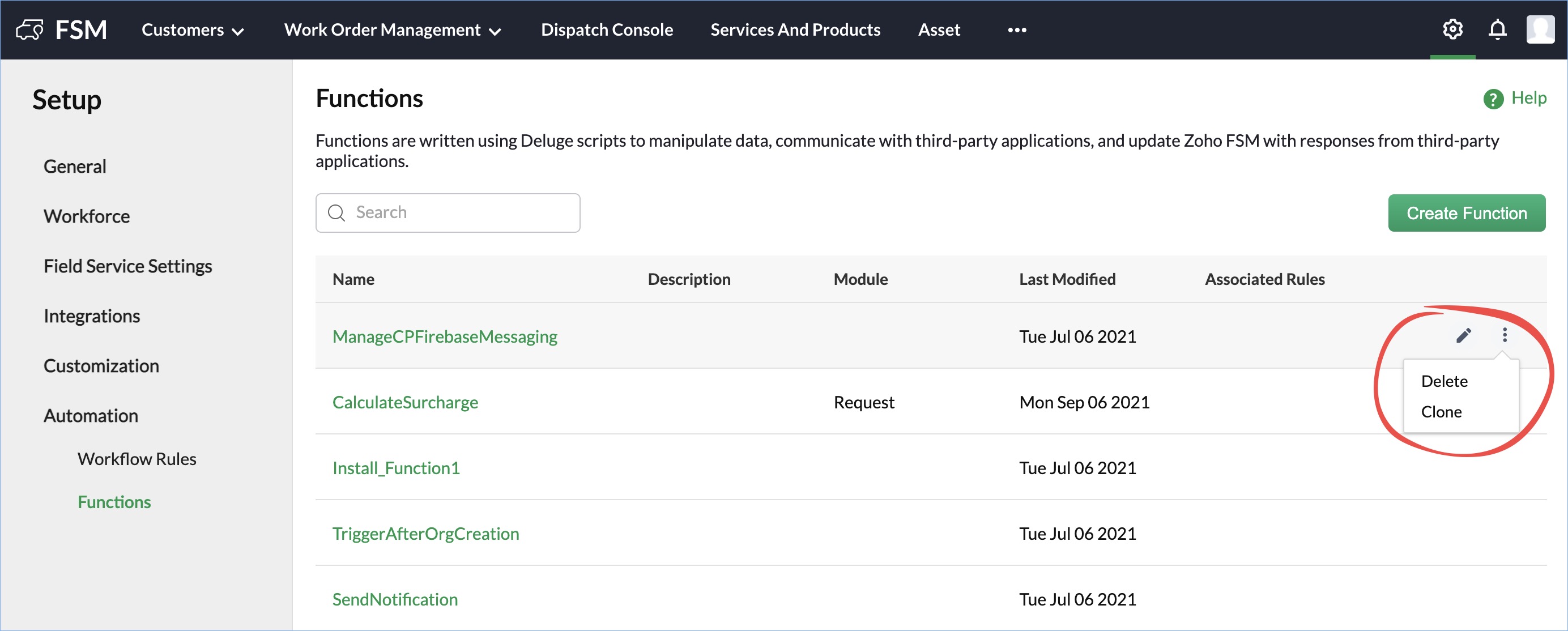Click the three-dot kebab menu icon
This screenshot has height=631, width=1568.
point(1504,335)
